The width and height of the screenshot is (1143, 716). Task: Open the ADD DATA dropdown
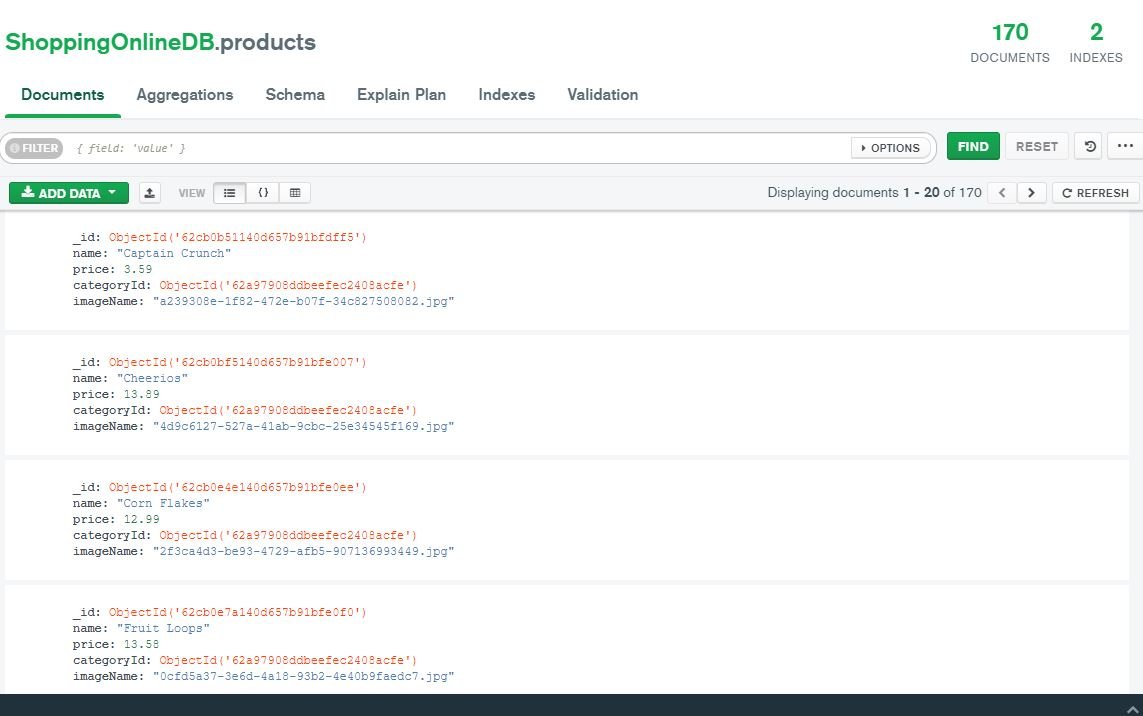coord(69,192)
